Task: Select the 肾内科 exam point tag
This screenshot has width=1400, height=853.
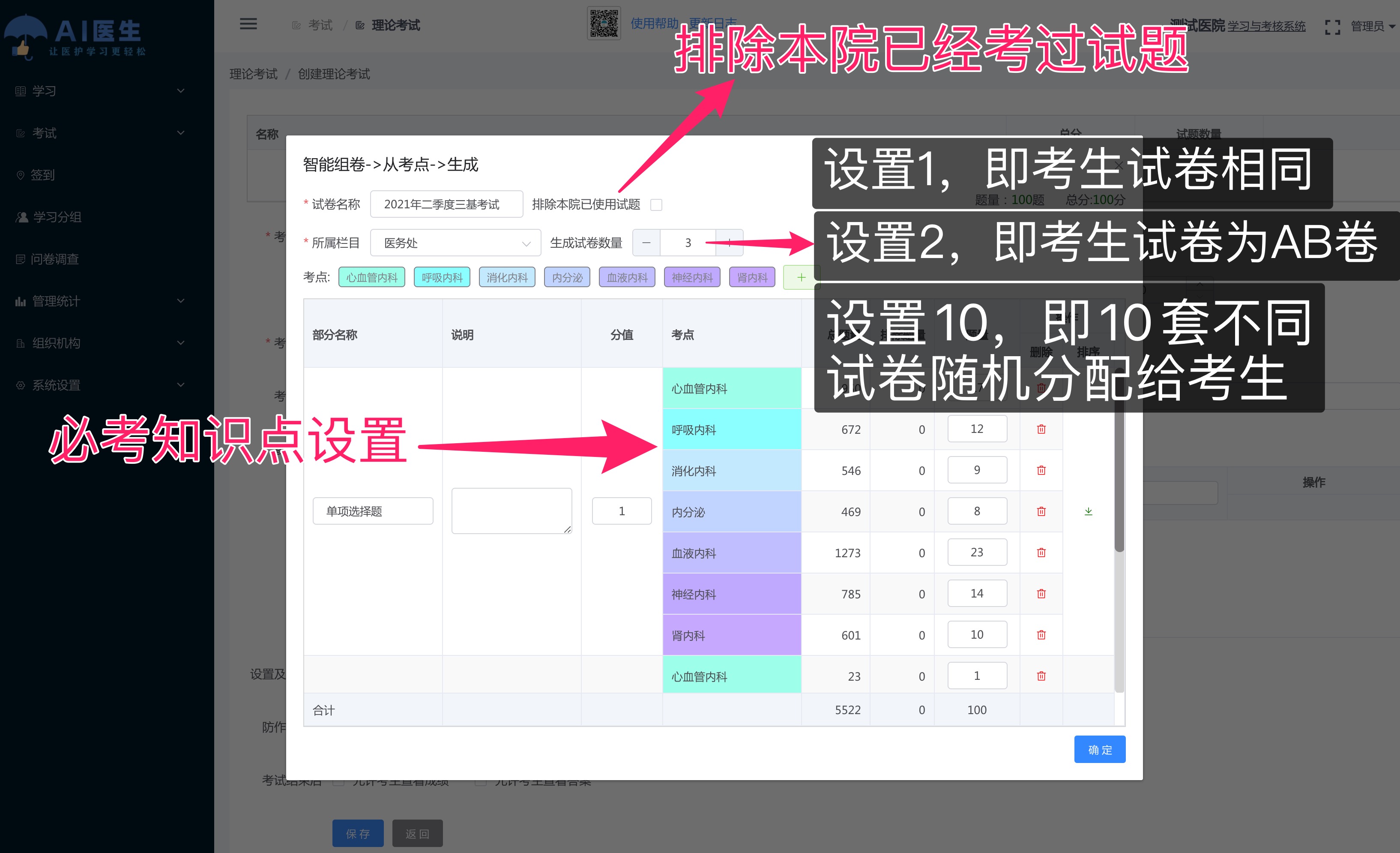Action: [752, 277]
